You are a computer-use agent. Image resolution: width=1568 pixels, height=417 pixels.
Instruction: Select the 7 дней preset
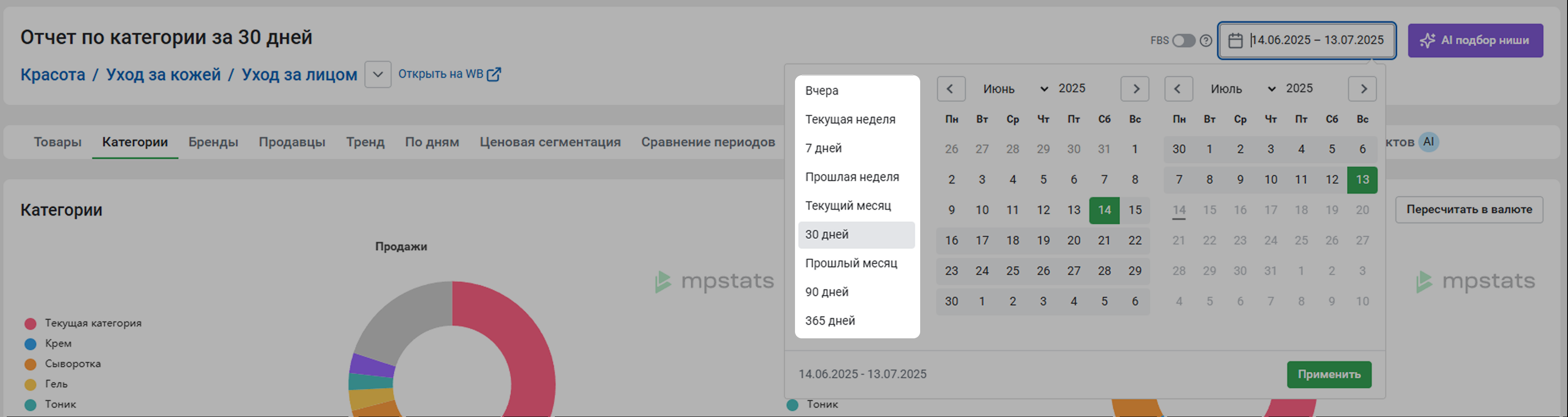856,148
